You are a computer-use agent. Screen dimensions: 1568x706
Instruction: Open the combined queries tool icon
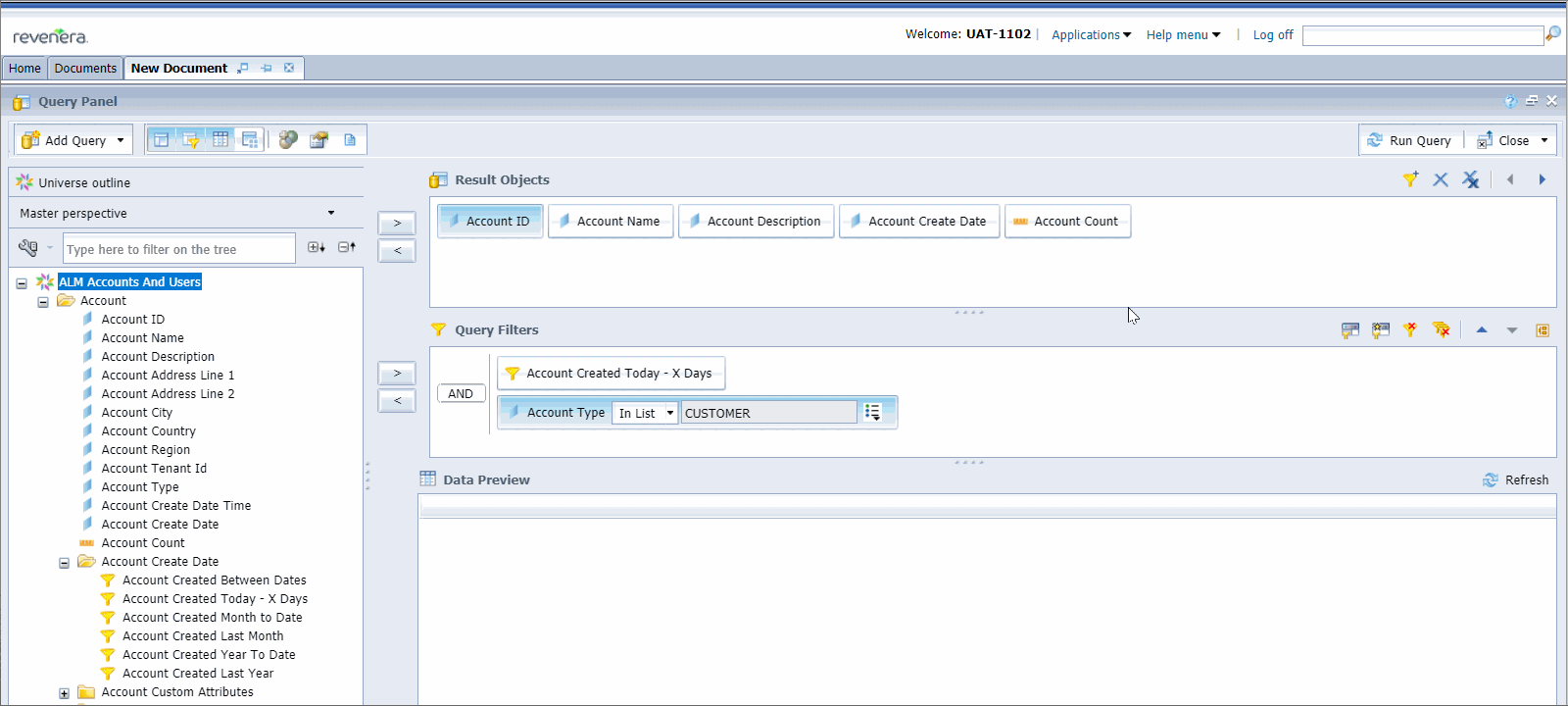[288, 140]
